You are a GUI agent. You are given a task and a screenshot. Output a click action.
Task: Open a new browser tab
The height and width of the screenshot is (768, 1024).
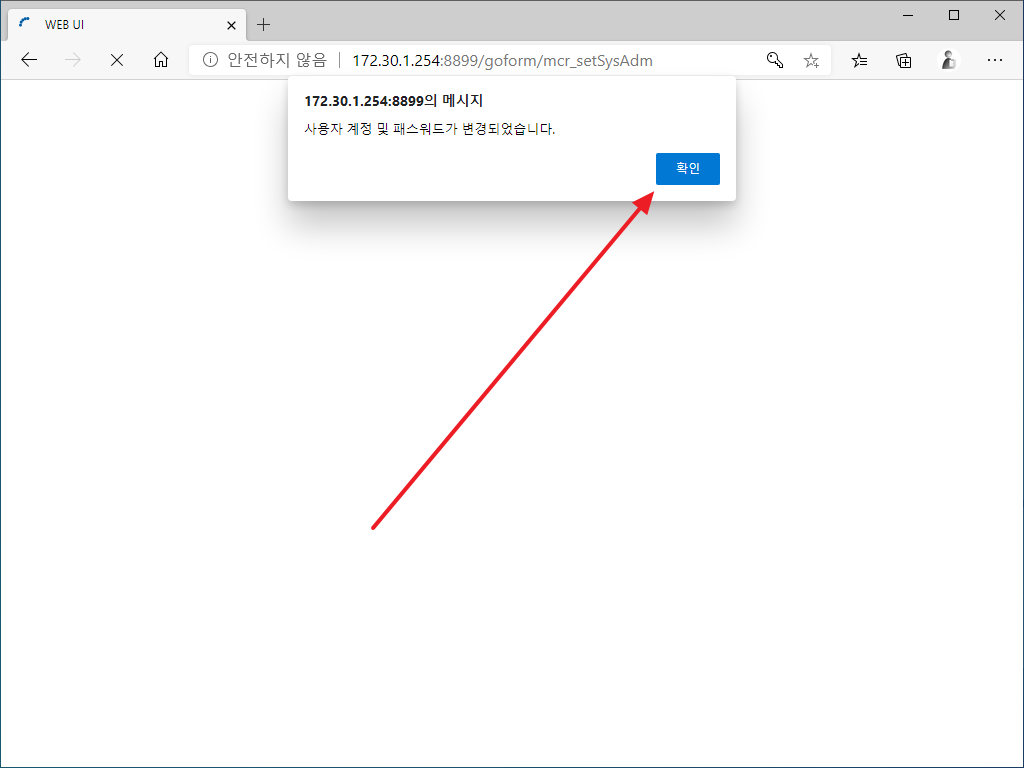tap(263, 25)
